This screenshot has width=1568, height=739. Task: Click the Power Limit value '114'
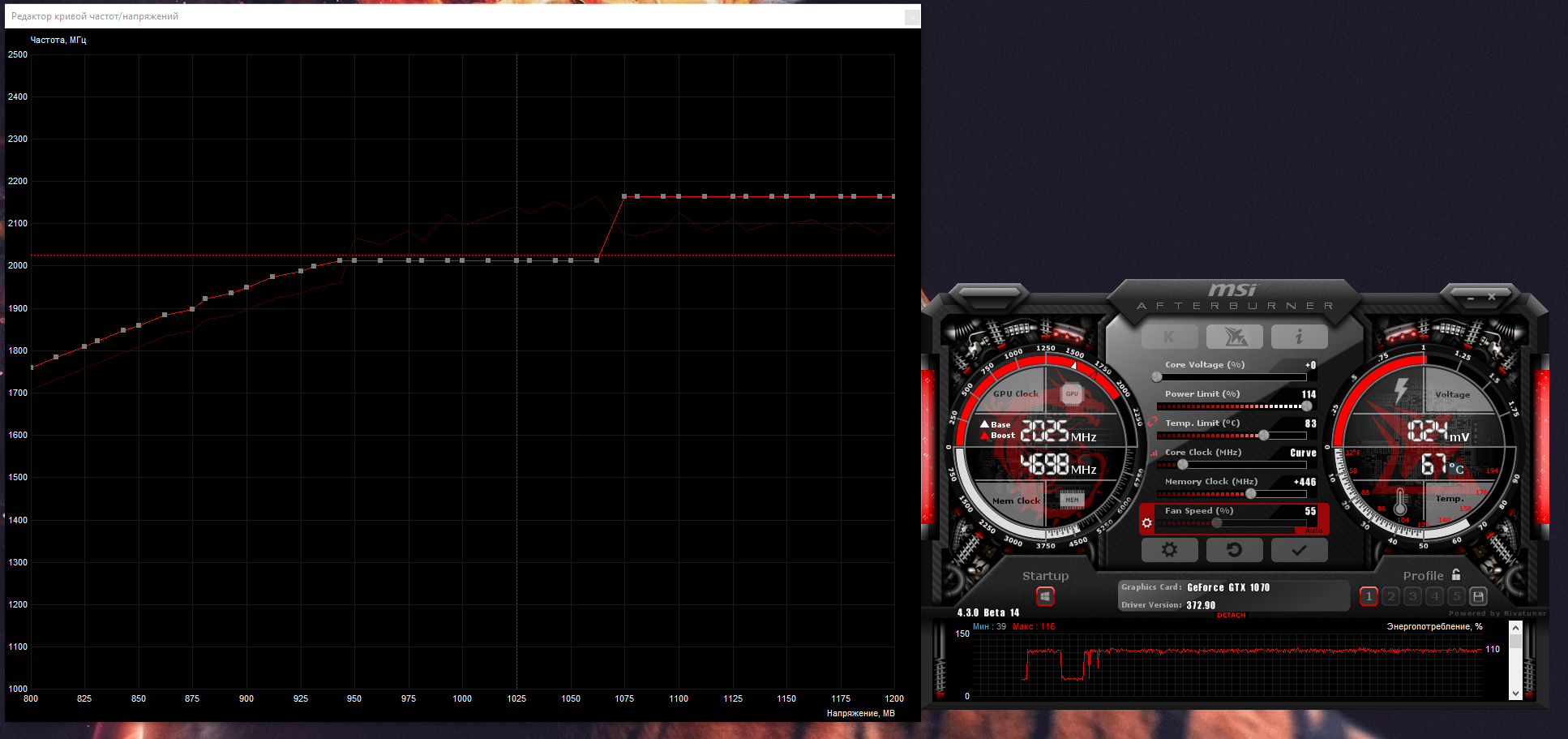tap(1309, 394)
